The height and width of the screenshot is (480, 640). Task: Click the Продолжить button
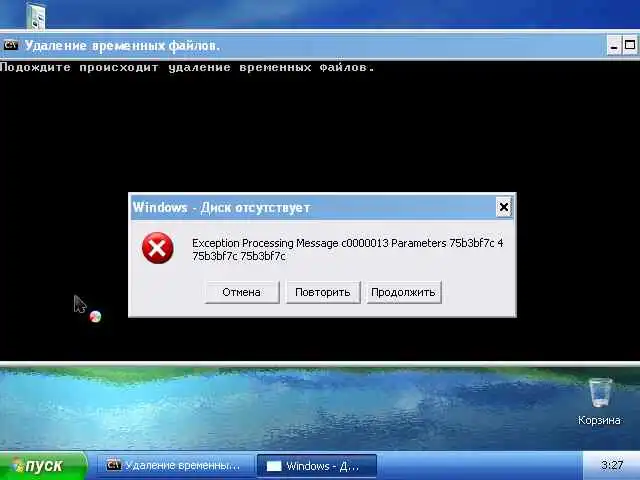403,292
